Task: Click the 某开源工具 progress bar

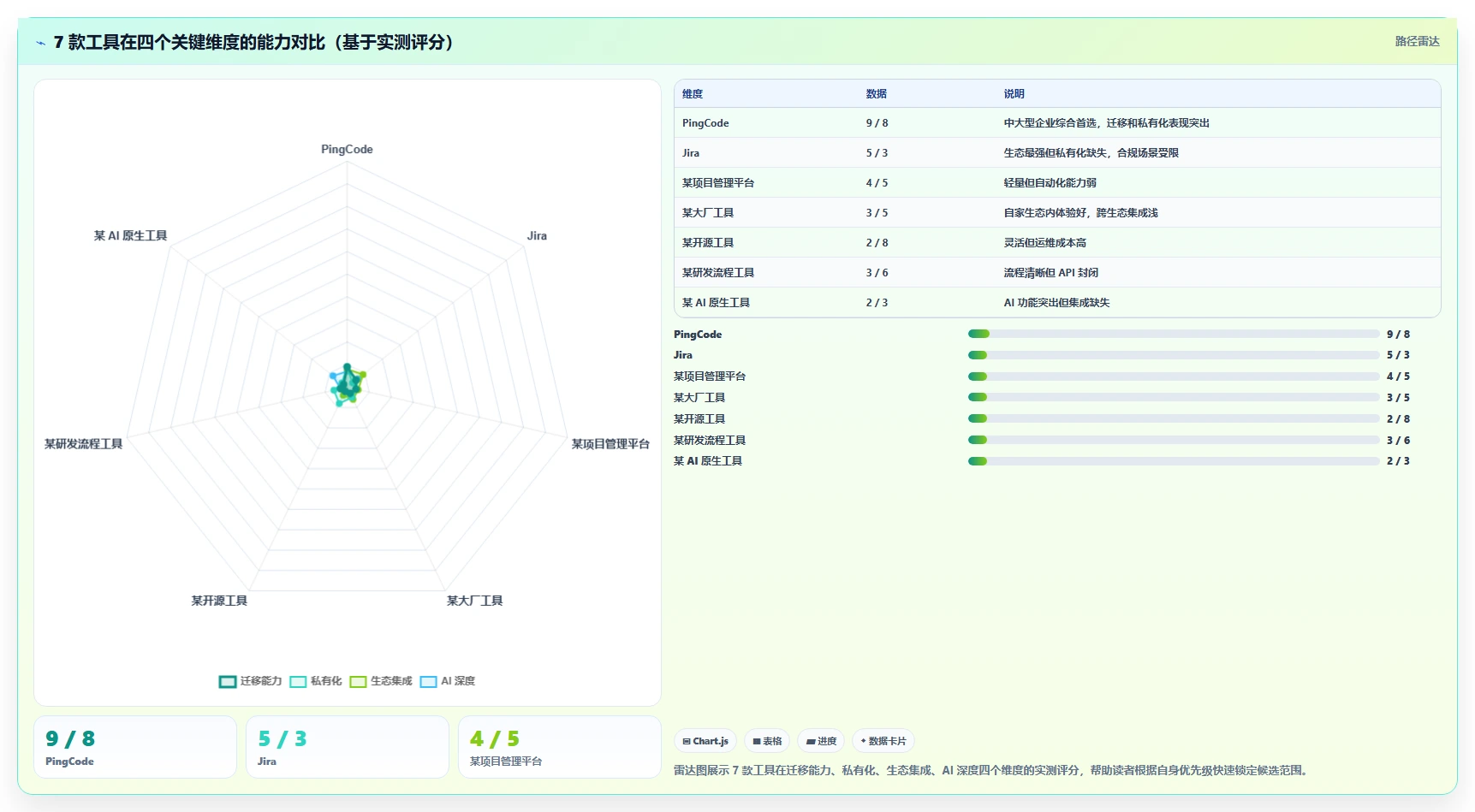Action: point(1174,418)
